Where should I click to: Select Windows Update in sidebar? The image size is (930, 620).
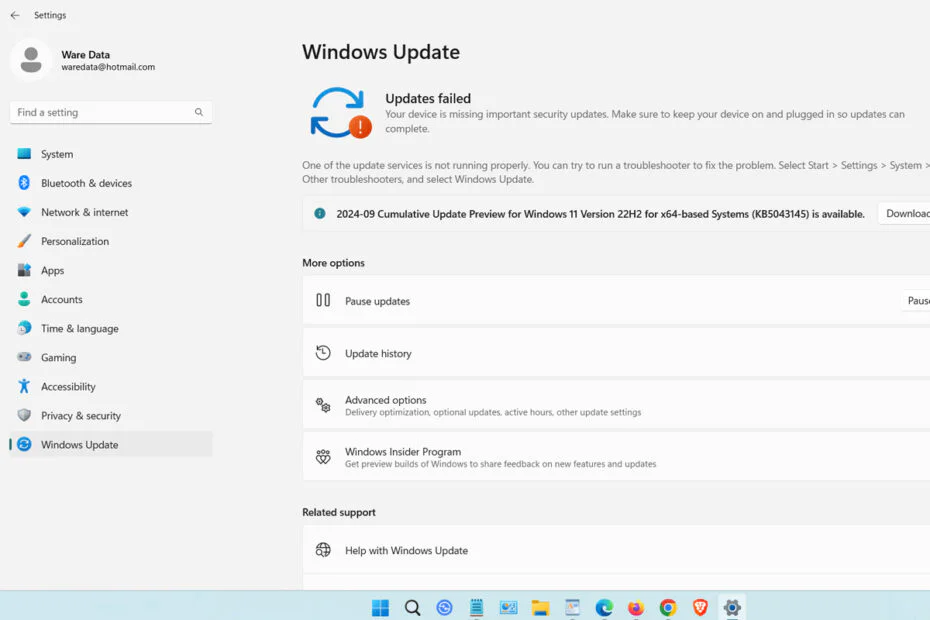111,444
